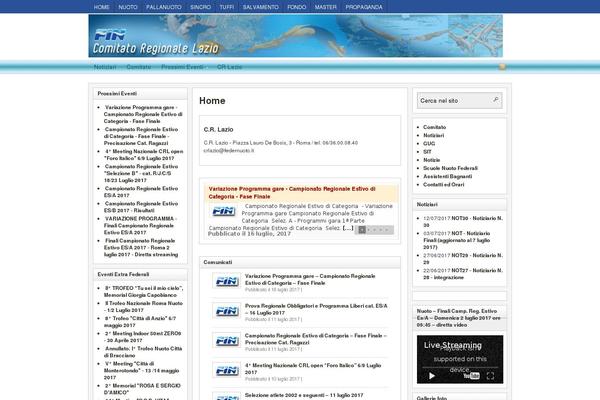Open Campionato Regionale Estivo Selezione B event
Screen dimensions: 600x400
141,173
